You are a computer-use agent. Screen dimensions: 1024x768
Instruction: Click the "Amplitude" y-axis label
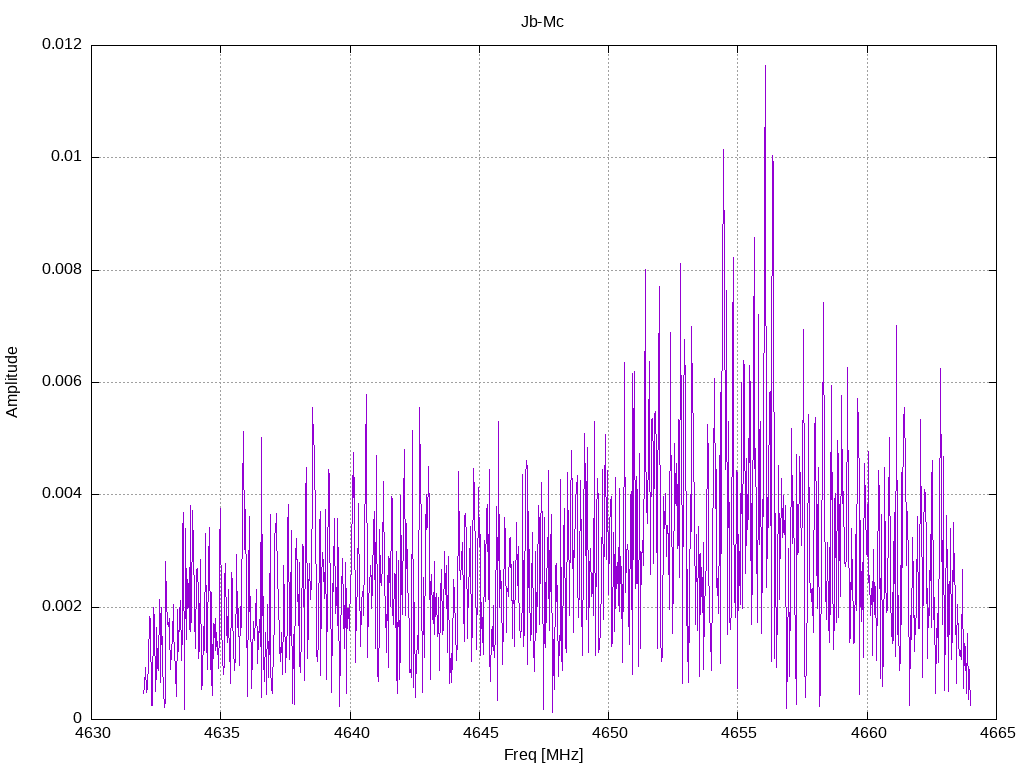[12, 382]
